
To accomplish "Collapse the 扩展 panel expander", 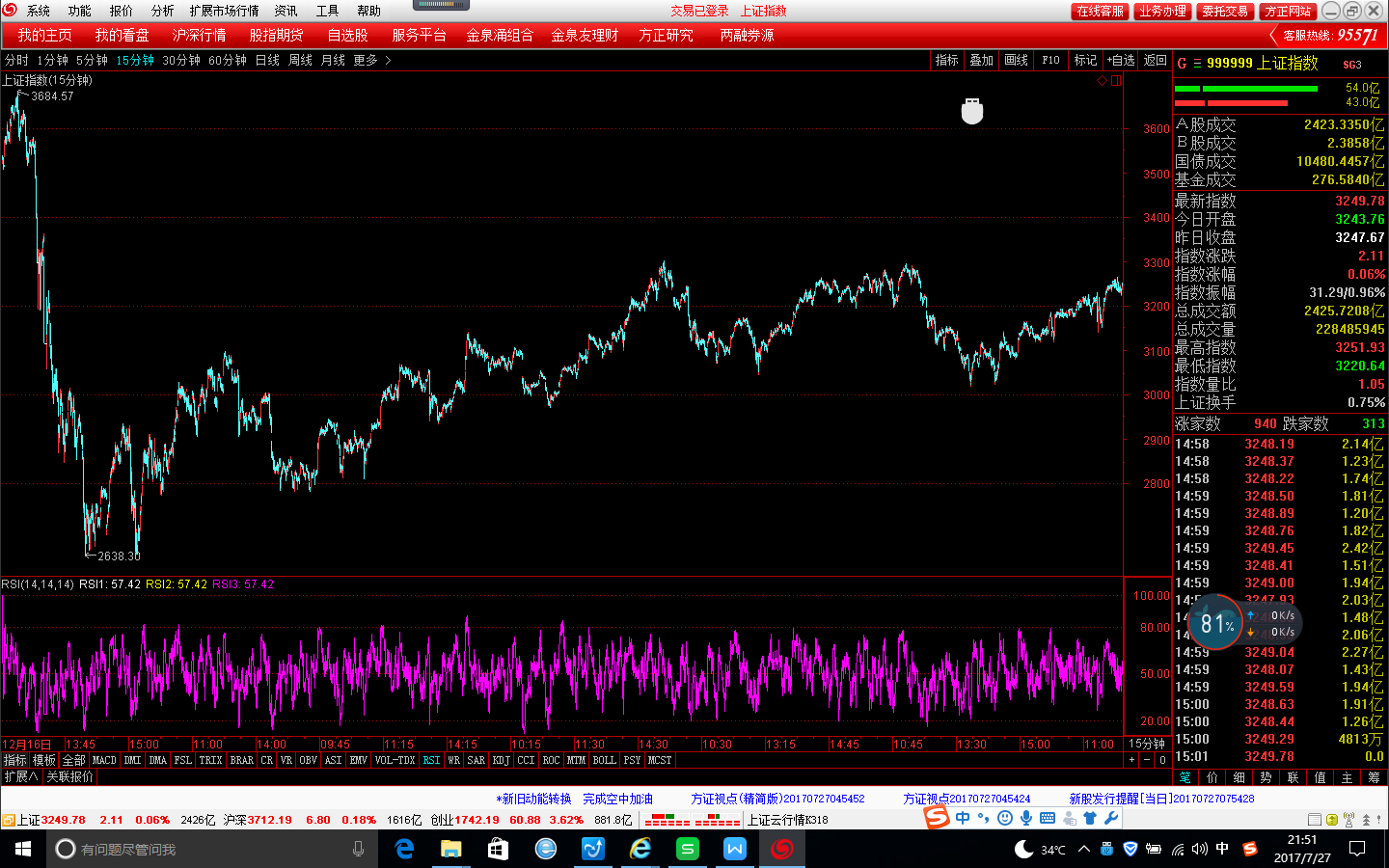I will point(20,776).
